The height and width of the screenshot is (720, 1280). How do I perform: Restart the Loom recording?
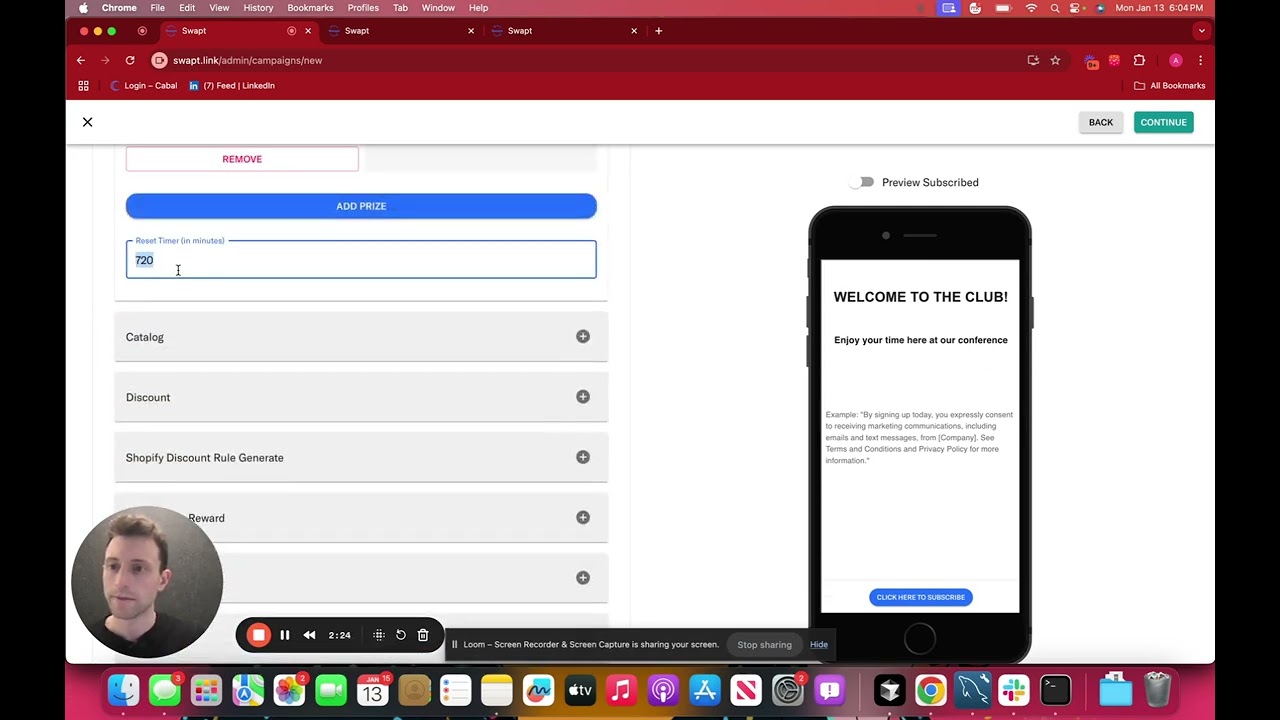(x=401, y=635)
